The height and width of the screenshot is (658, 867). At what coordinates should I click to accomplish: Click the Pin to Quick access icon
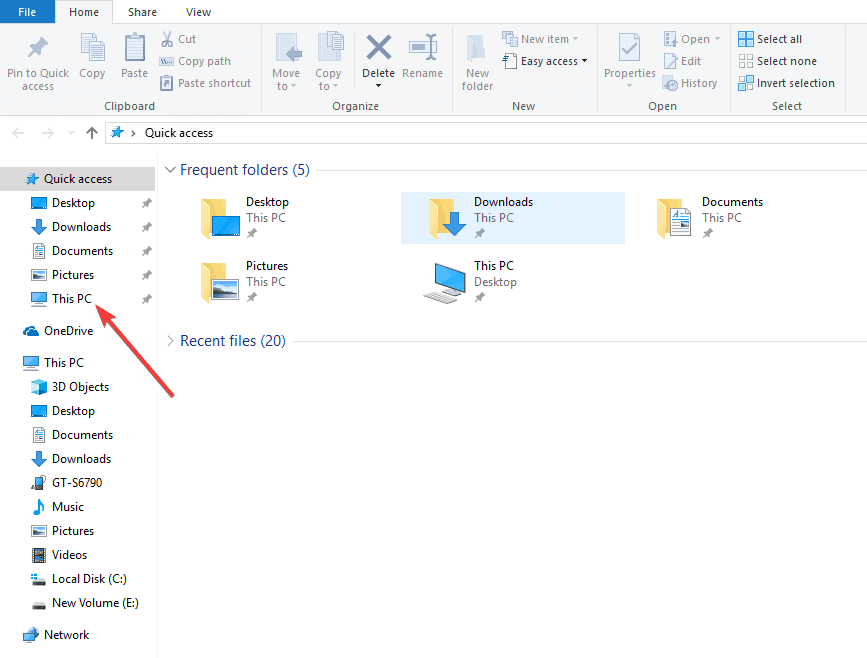[38, 48]
